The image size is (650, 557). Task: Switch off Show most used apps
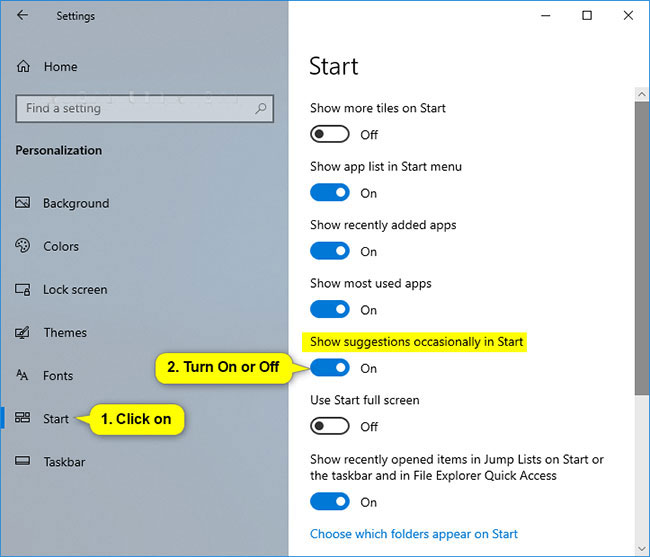[330, 310]
